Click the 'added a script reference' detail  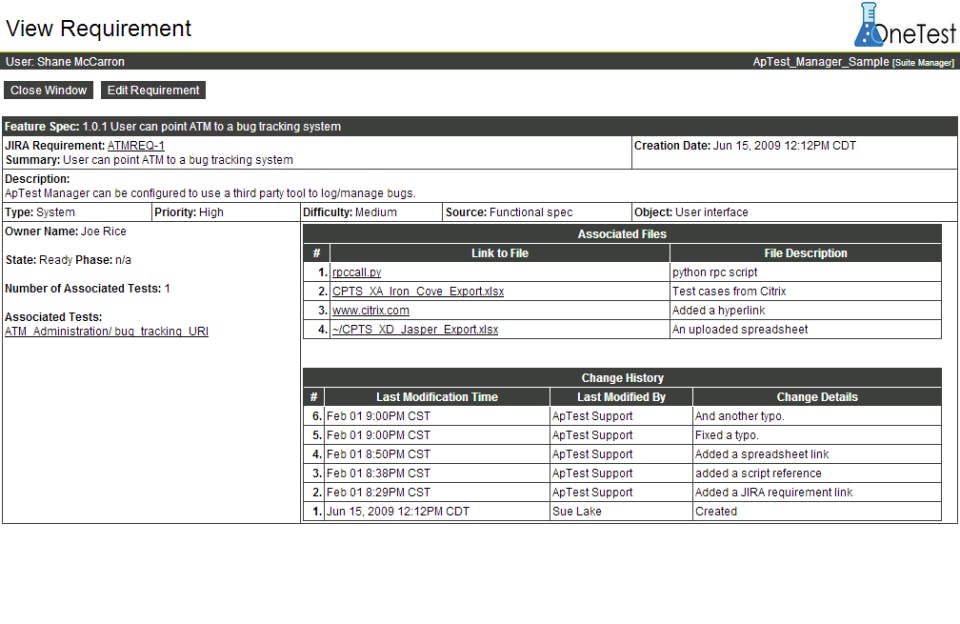[x=817, y=473]
